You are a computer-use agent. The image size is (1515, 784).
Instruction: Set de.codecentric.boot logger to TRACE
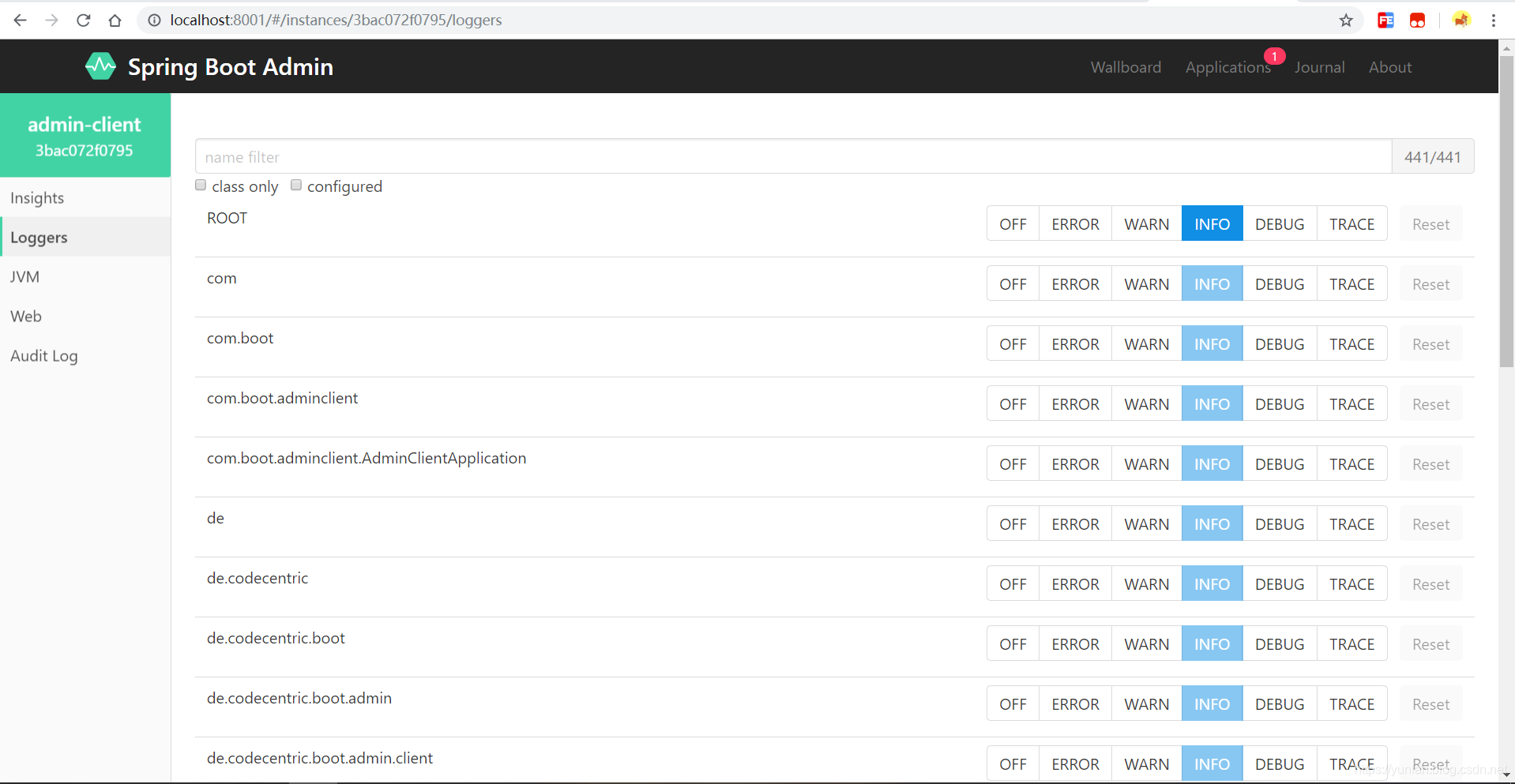point(1351,643)
